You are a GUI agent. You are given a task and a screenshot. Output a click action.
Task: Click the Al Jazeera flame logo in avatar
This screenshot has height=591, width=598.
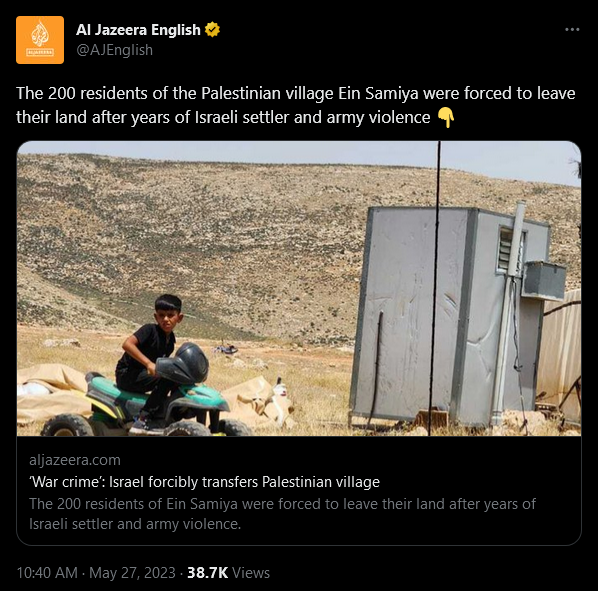[x=40, y=34]
